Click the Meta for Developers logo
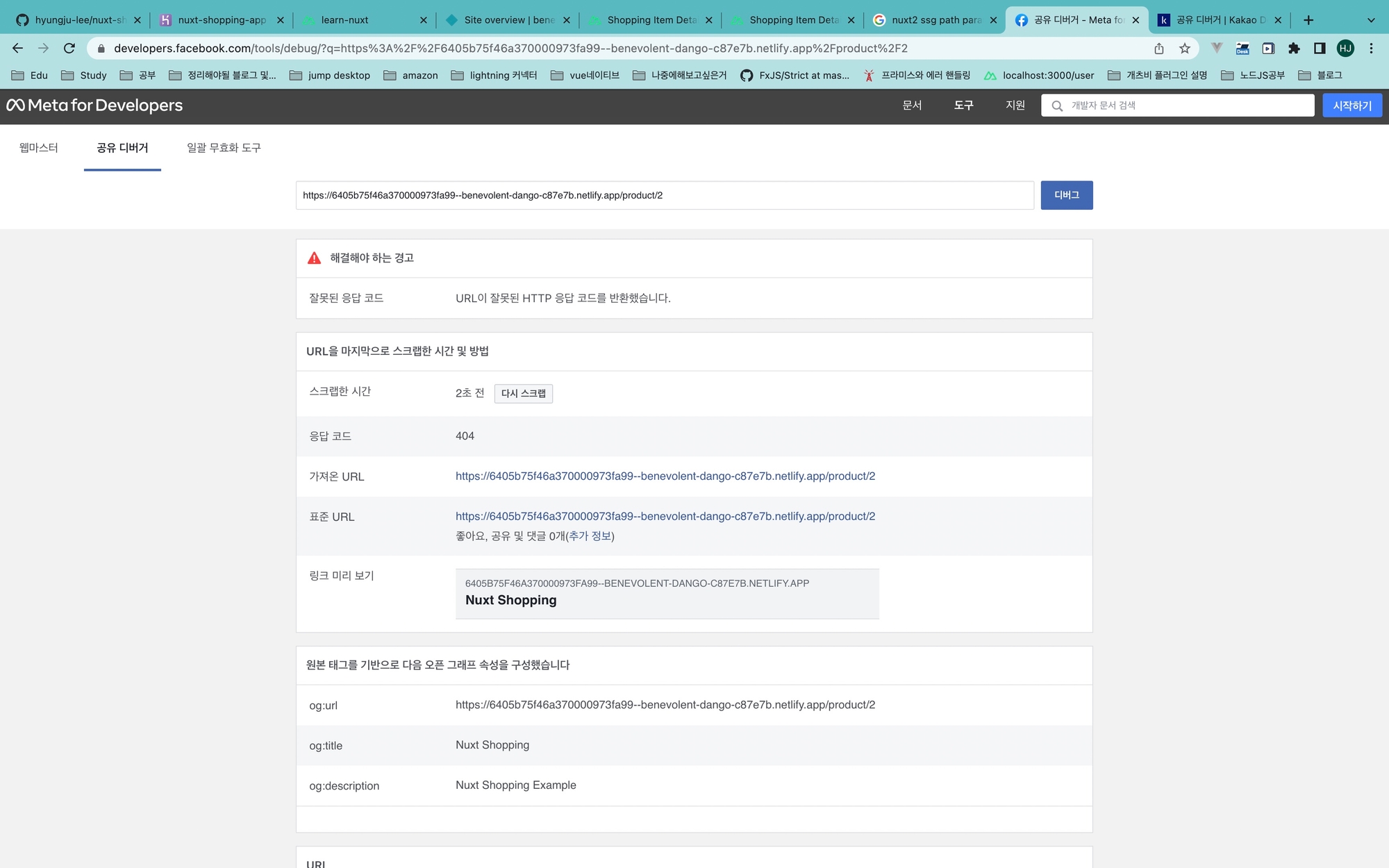 (94, 106)
